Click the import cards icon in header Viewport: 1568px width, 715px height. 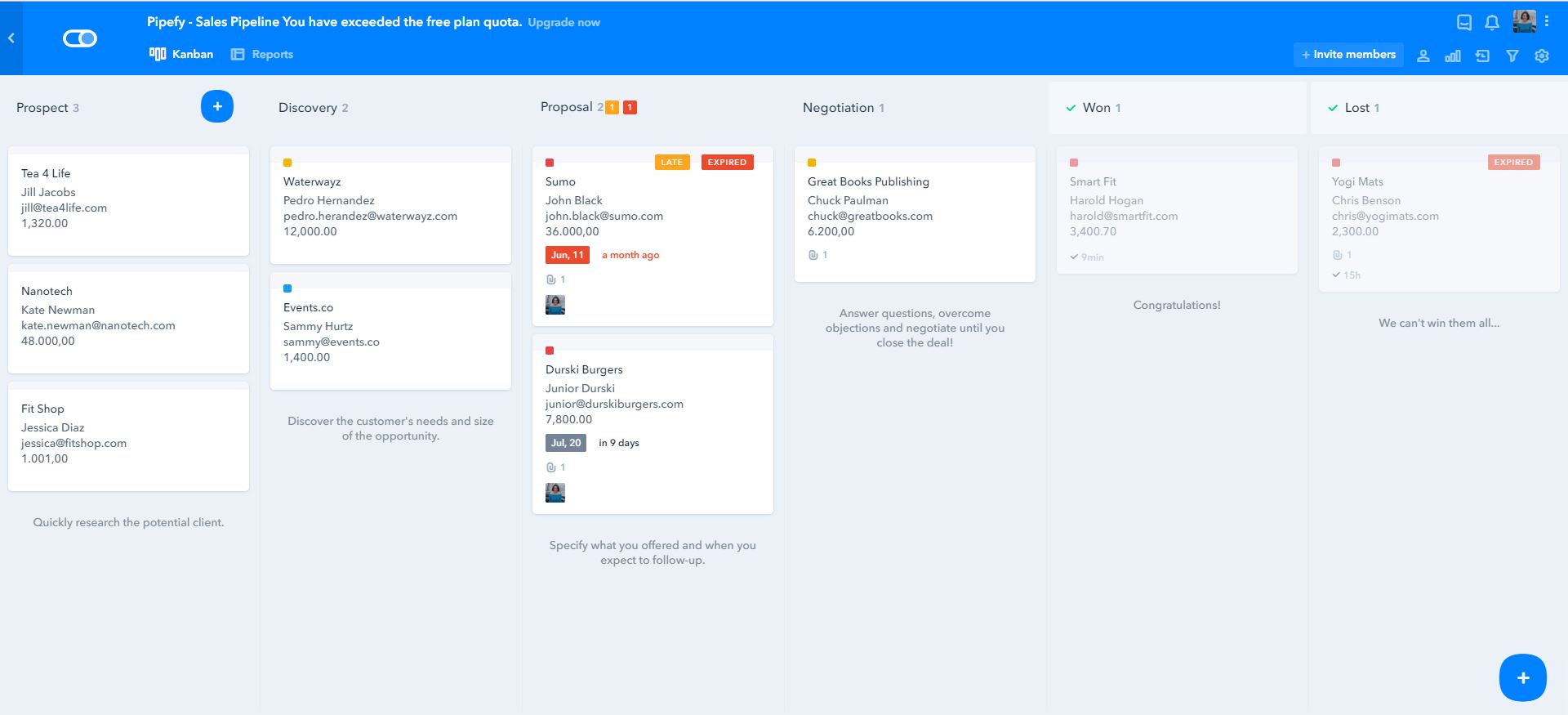(1482, 56)
